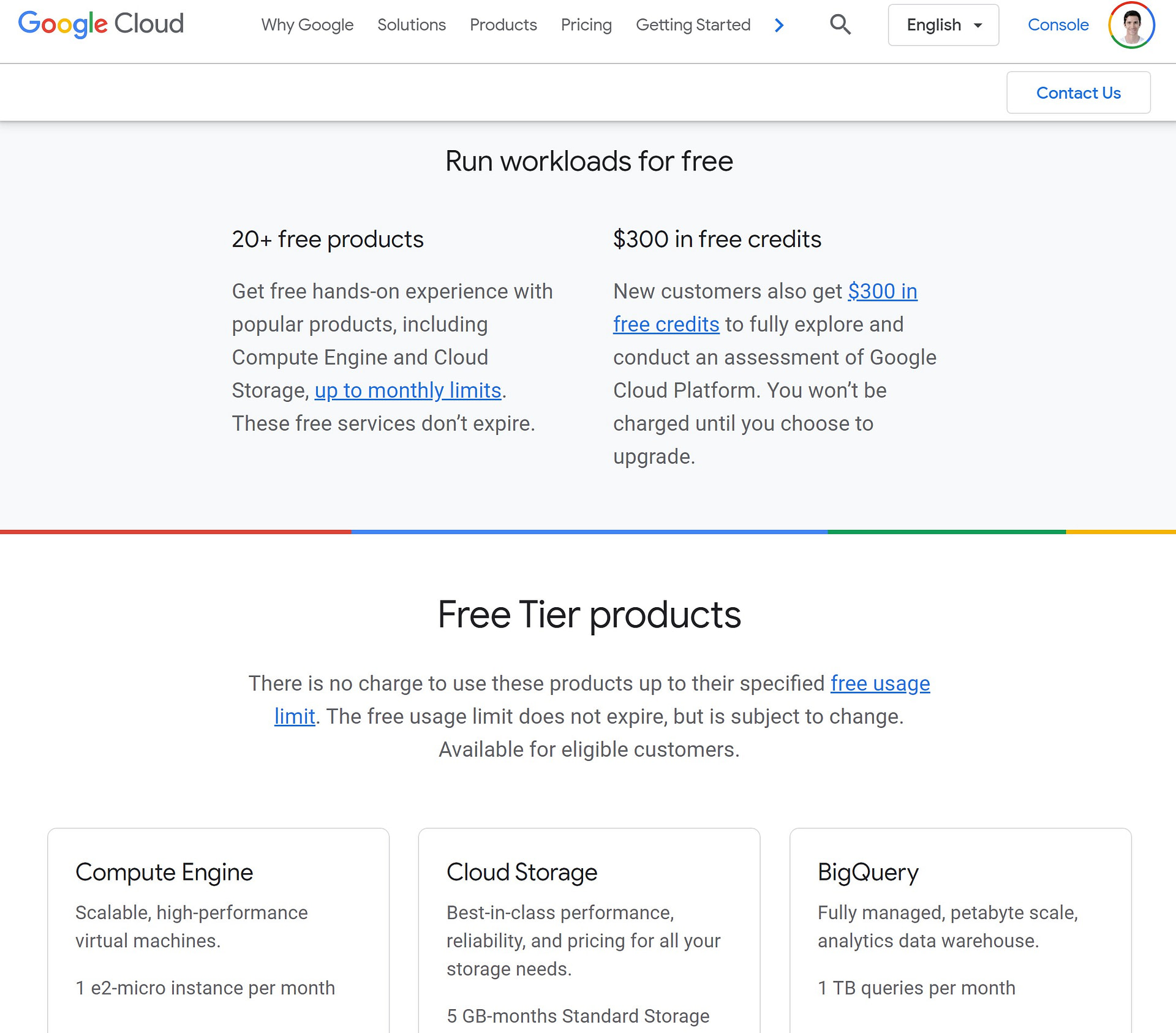Image resolution: width=1176 pixels, height=1033 pixels.
Task: Click '1 TB queries per month' text
Action: click(x=916, y=988)
